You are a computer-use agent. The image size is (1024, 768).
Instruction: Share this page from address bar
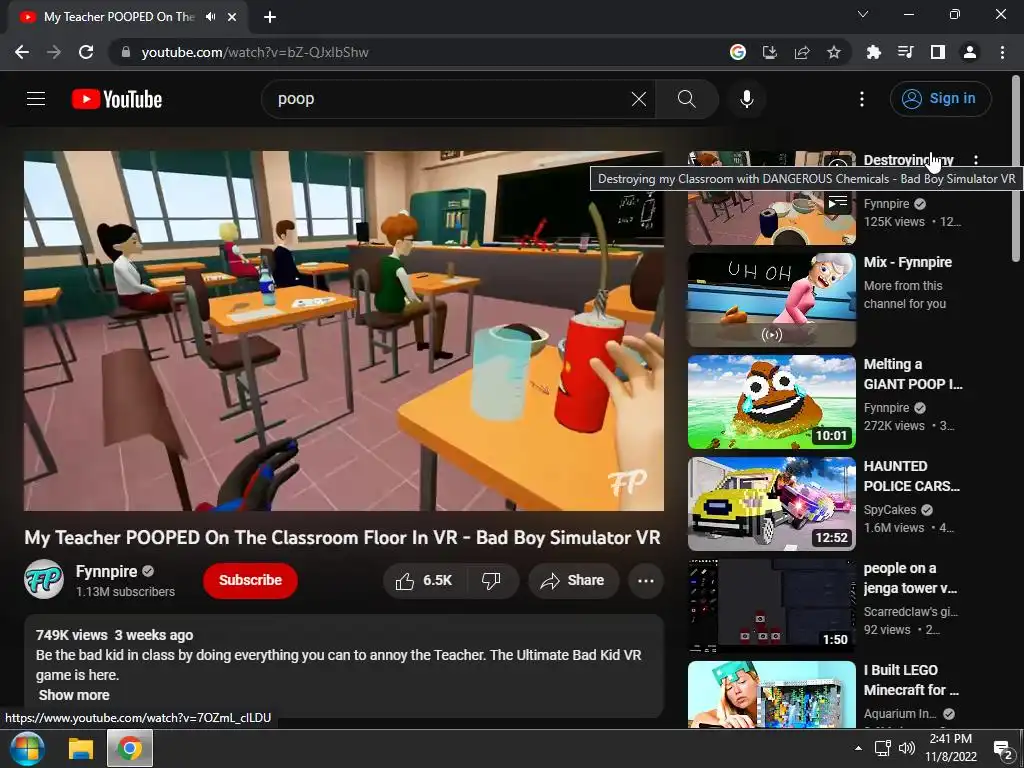click(802, 52)
